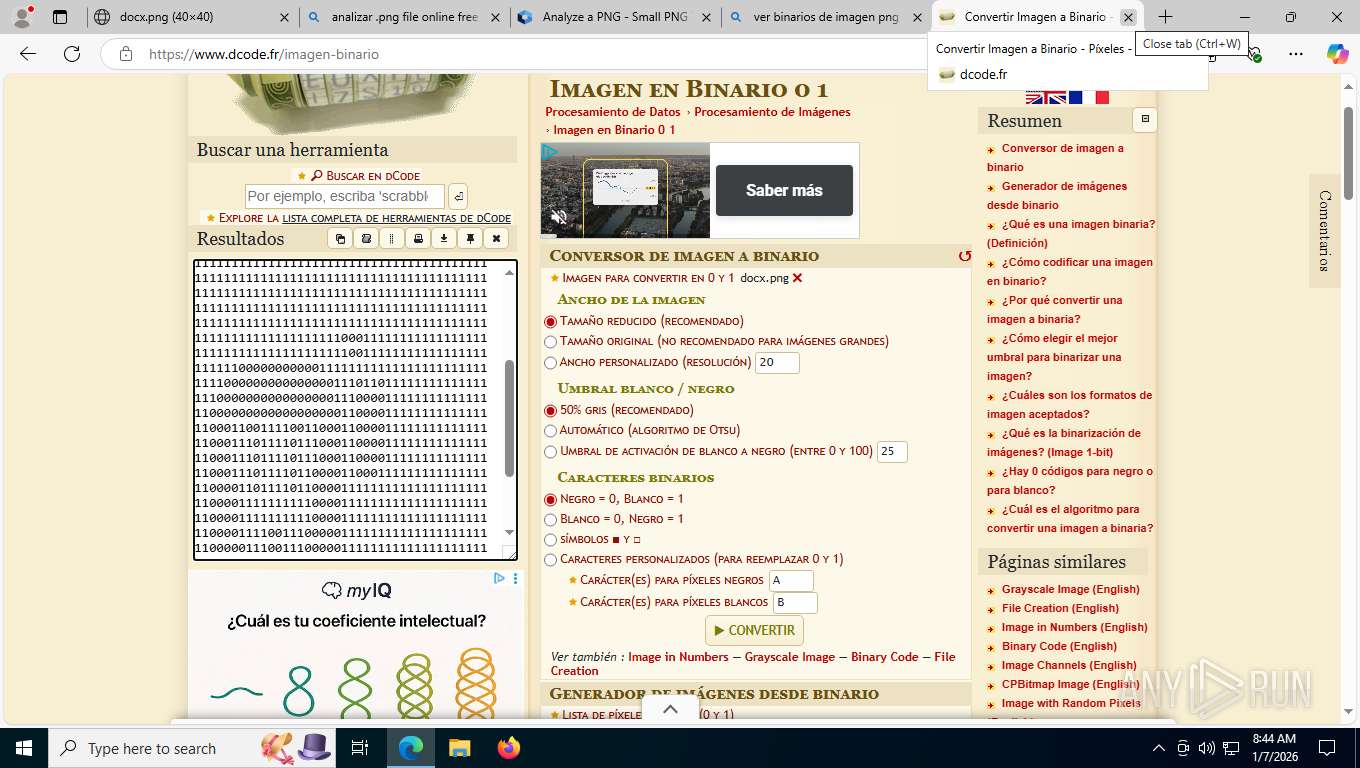Open tab actions menu
Screen dimensions: 1360x768
click(x=59, y=17)
